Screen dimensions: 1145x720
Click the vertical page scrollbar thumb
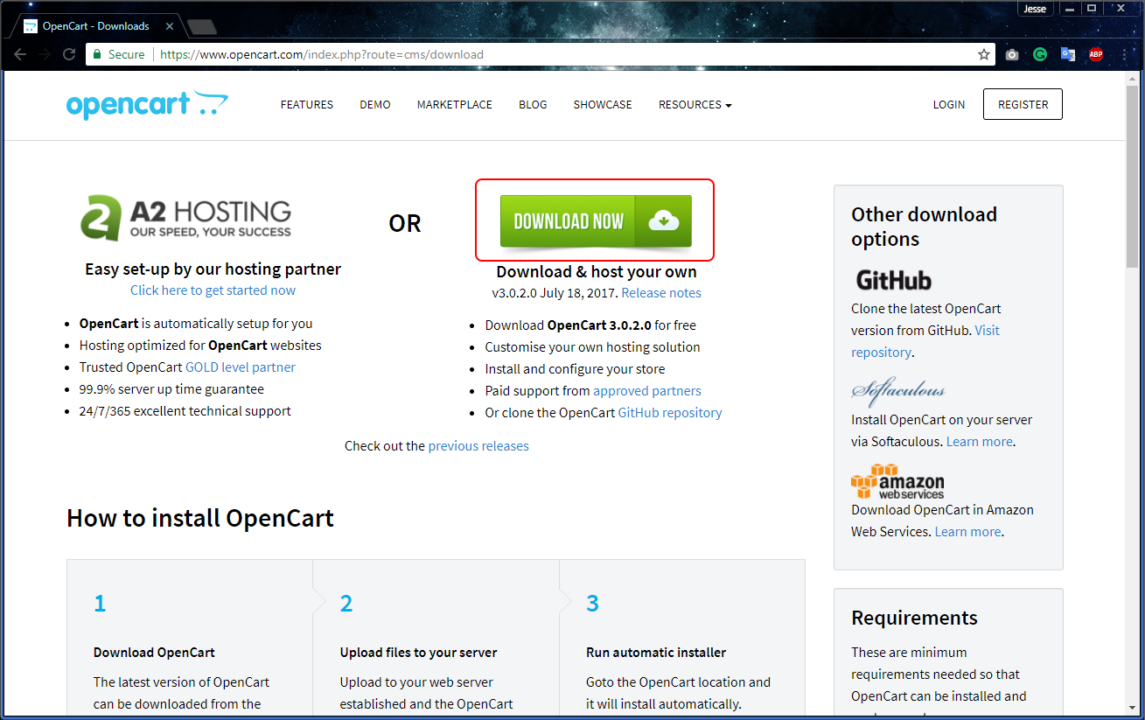(1133, 177)
